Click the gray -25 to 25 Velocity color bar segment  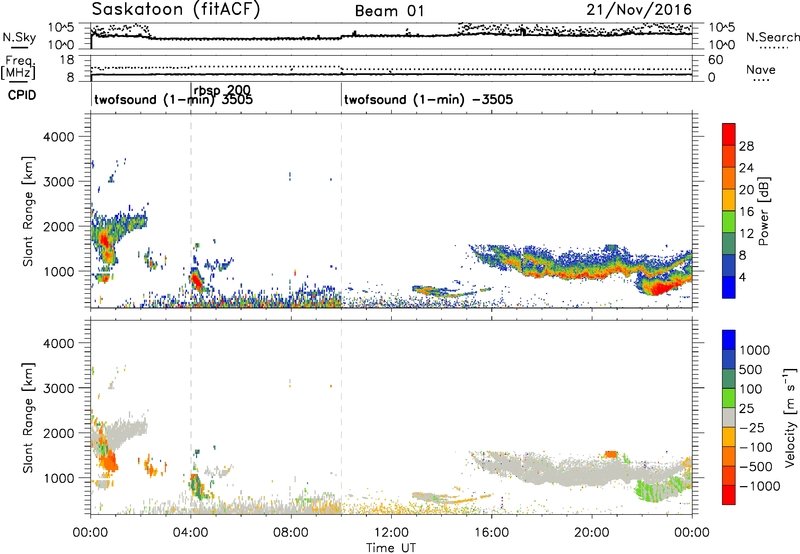coord(729,417)
